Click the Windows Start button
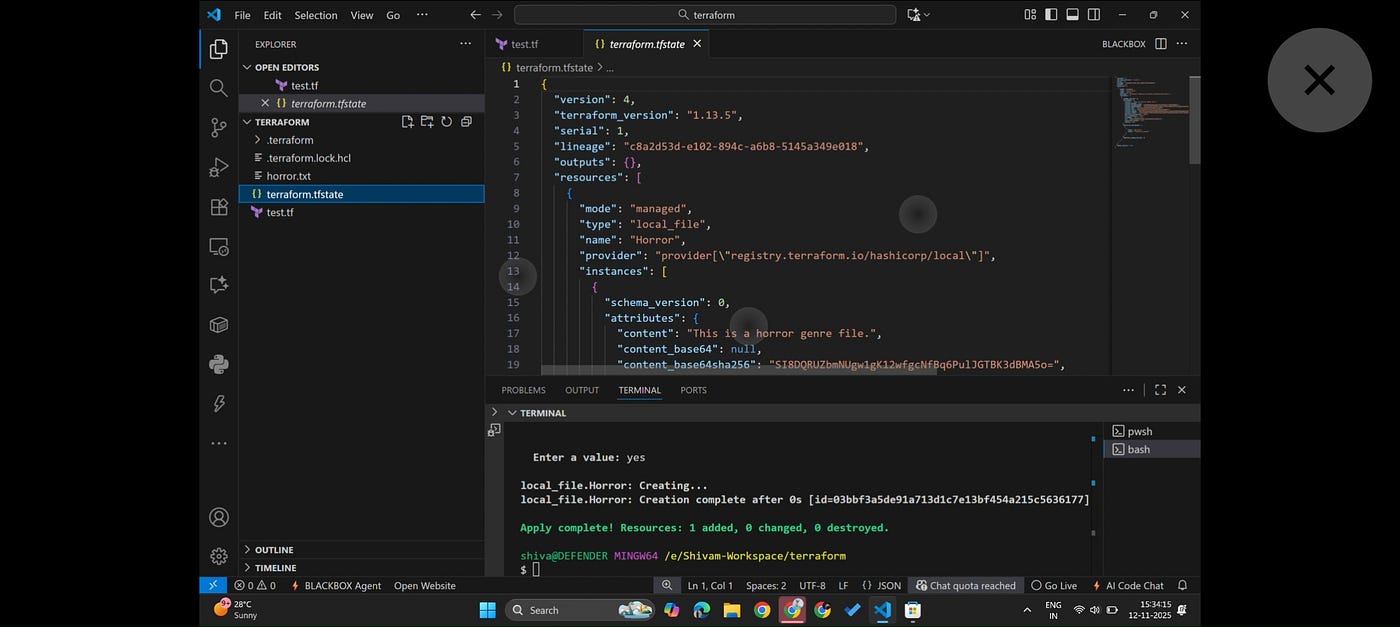The height and width of the screenshot is (627, 1400). tap(487, 610)
